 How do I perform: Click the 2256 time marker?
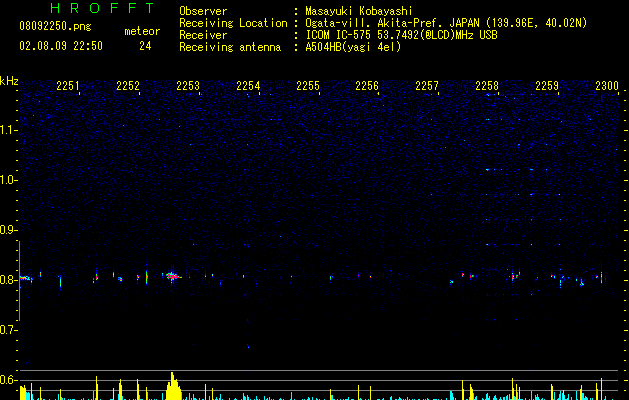click(367, 86)
